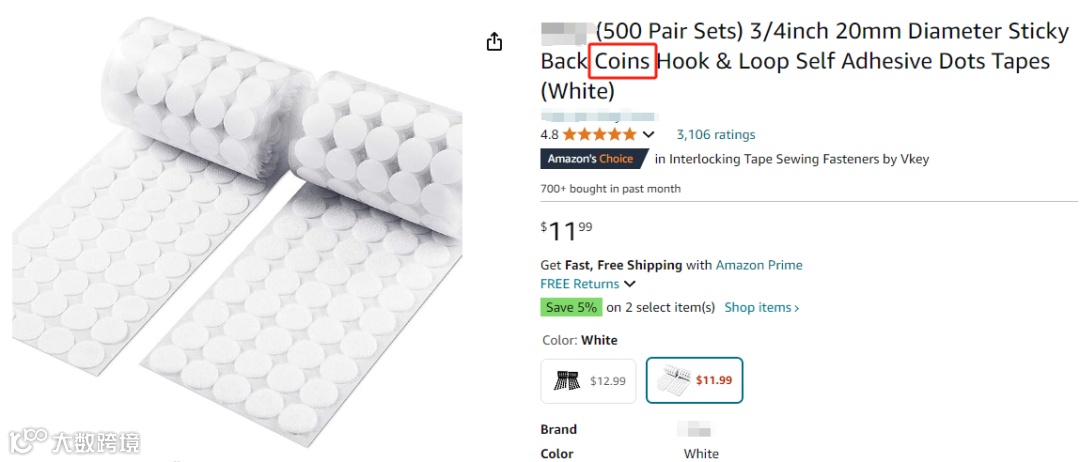
Task: Click the large $11.99 price
Action: coord(566,231)
